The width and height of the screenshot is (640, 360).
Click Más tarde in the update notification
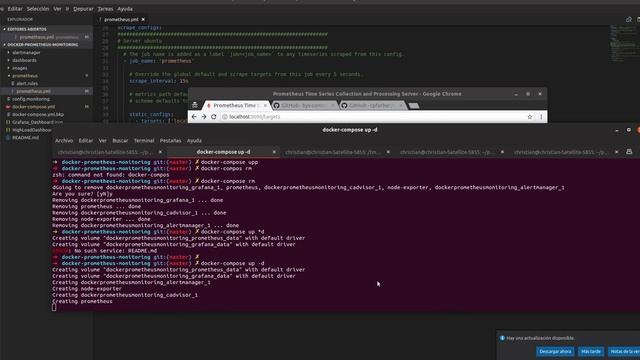click(x=591, y=351)
